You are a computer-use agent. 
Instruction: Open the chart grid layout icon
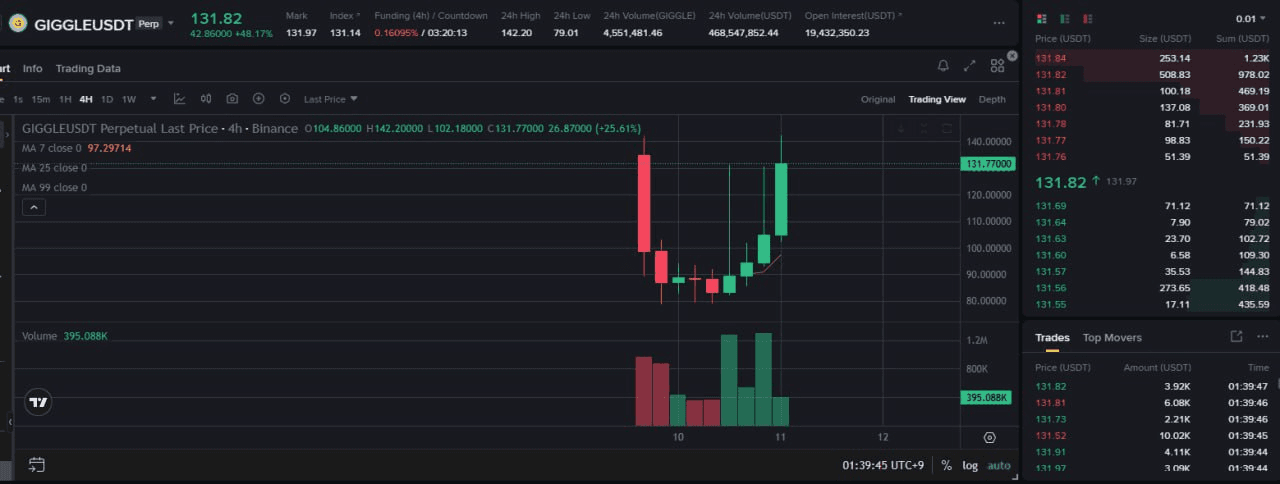pos(997,66)
